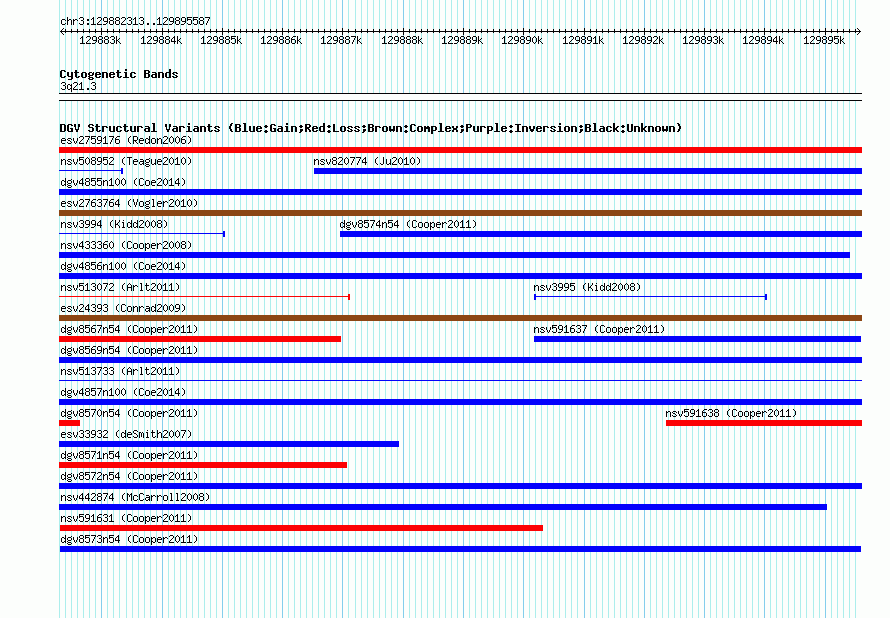
Task: Select the blue dgv8573n54 gain bar
Action: (460, 549)
